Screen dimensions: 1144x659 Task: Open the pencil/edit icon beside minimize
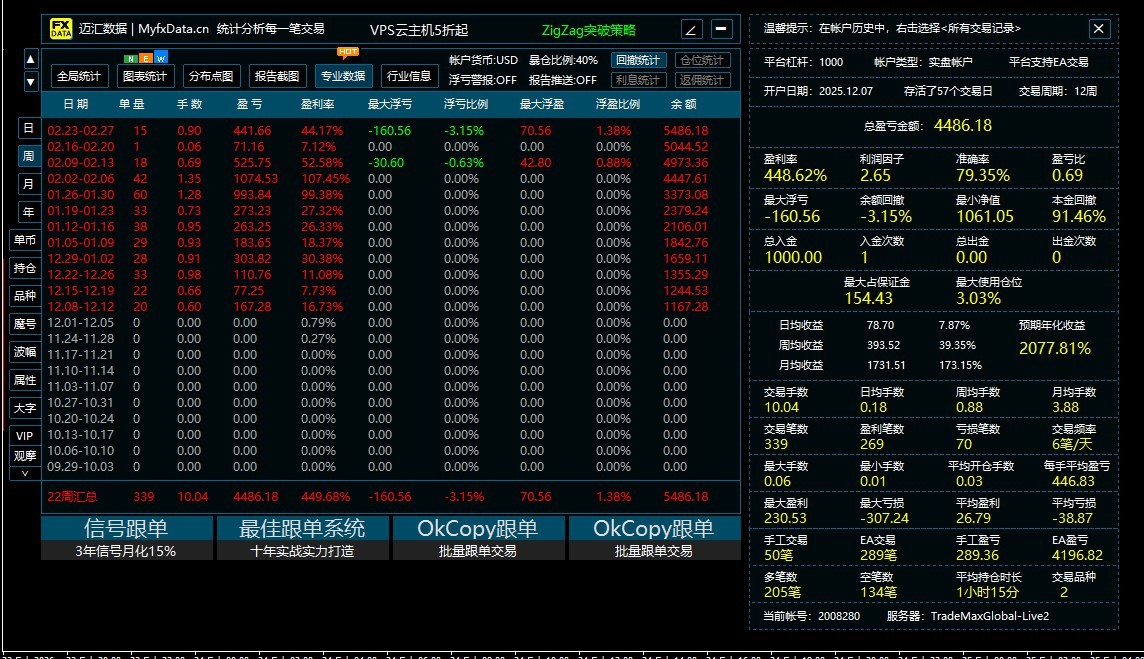(x=690, y=29)
